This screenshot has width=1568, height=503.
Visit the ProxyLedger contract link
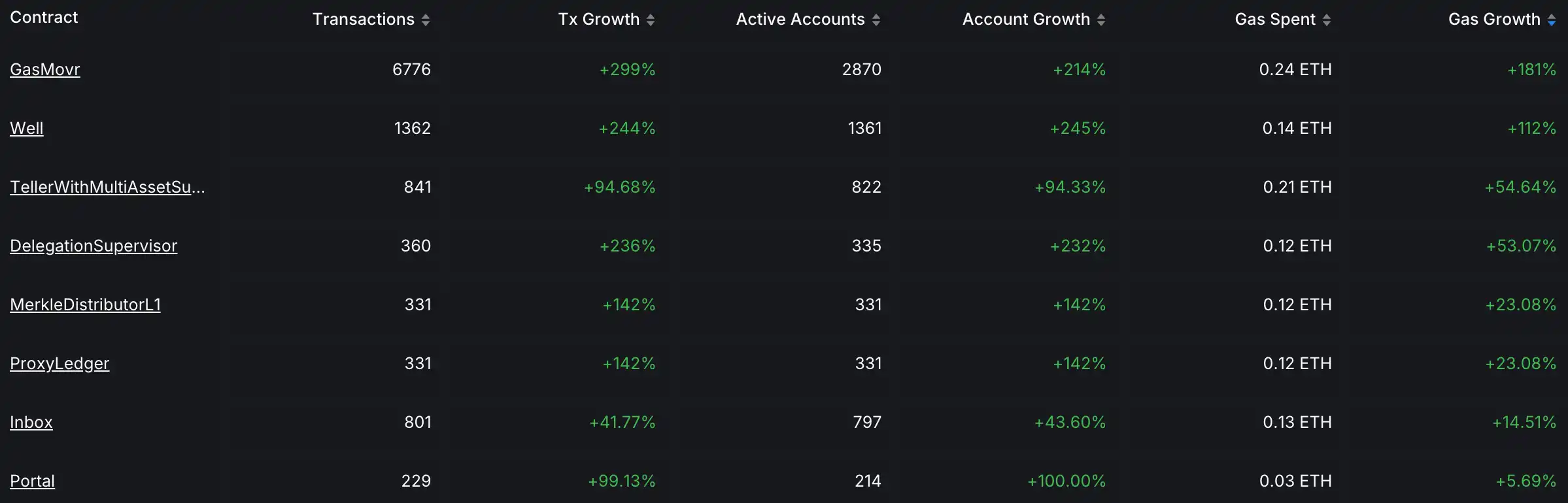point(60,363)
